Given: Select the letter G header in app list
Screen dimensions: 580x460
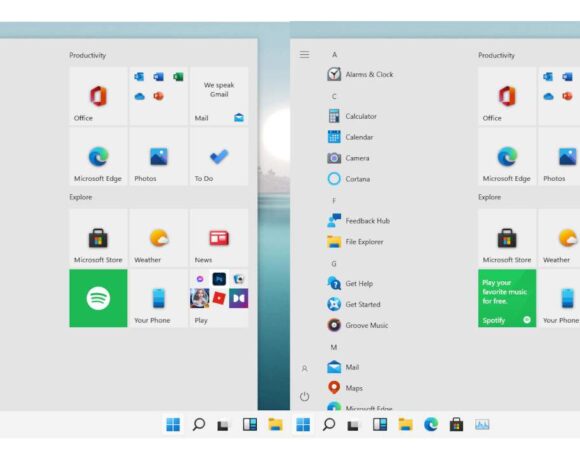Looking at the screenshot, I should (334, 264).
